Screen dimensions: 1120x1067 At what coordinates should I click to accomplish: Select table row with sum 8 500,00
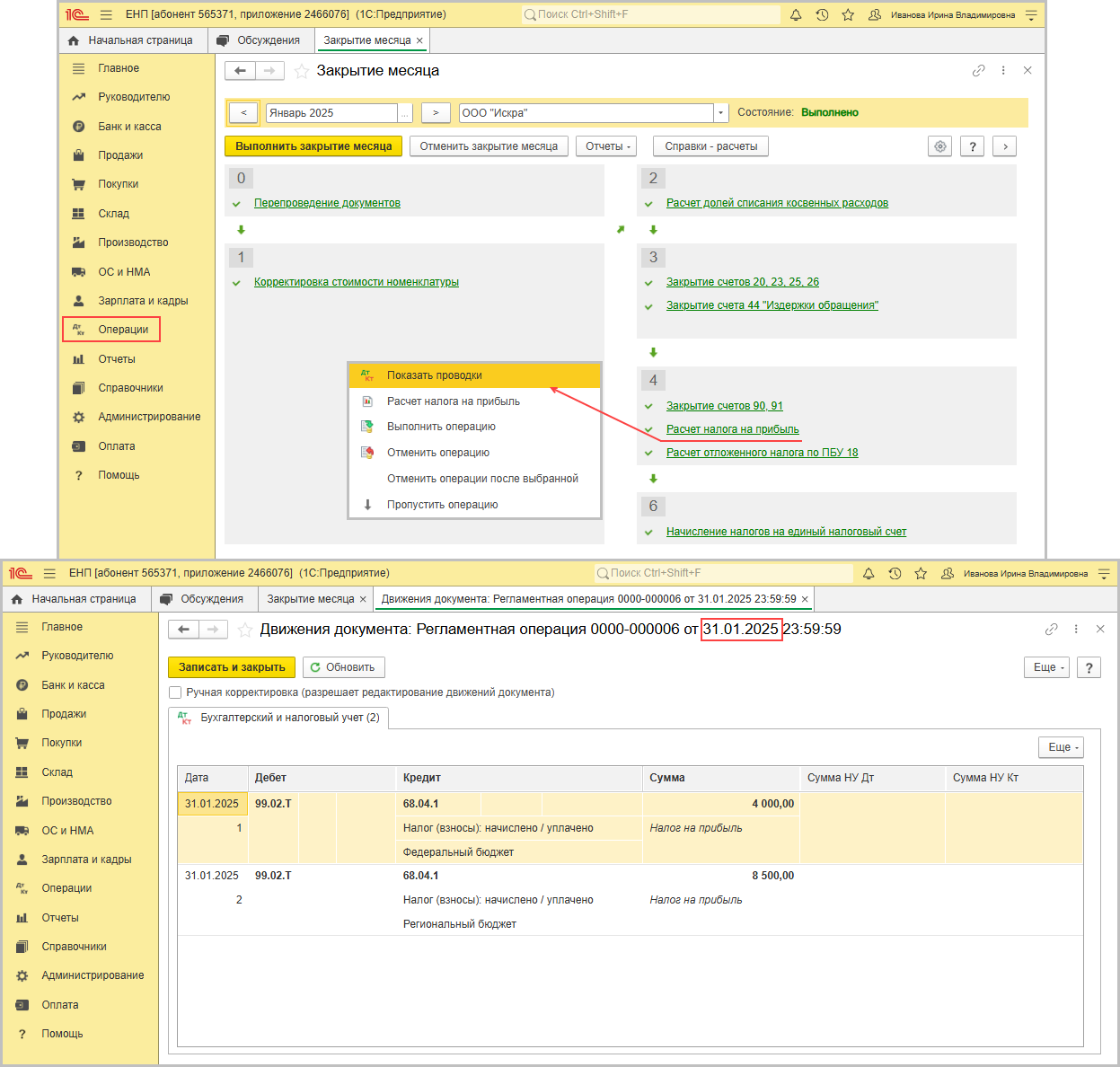tap(631, 900)
